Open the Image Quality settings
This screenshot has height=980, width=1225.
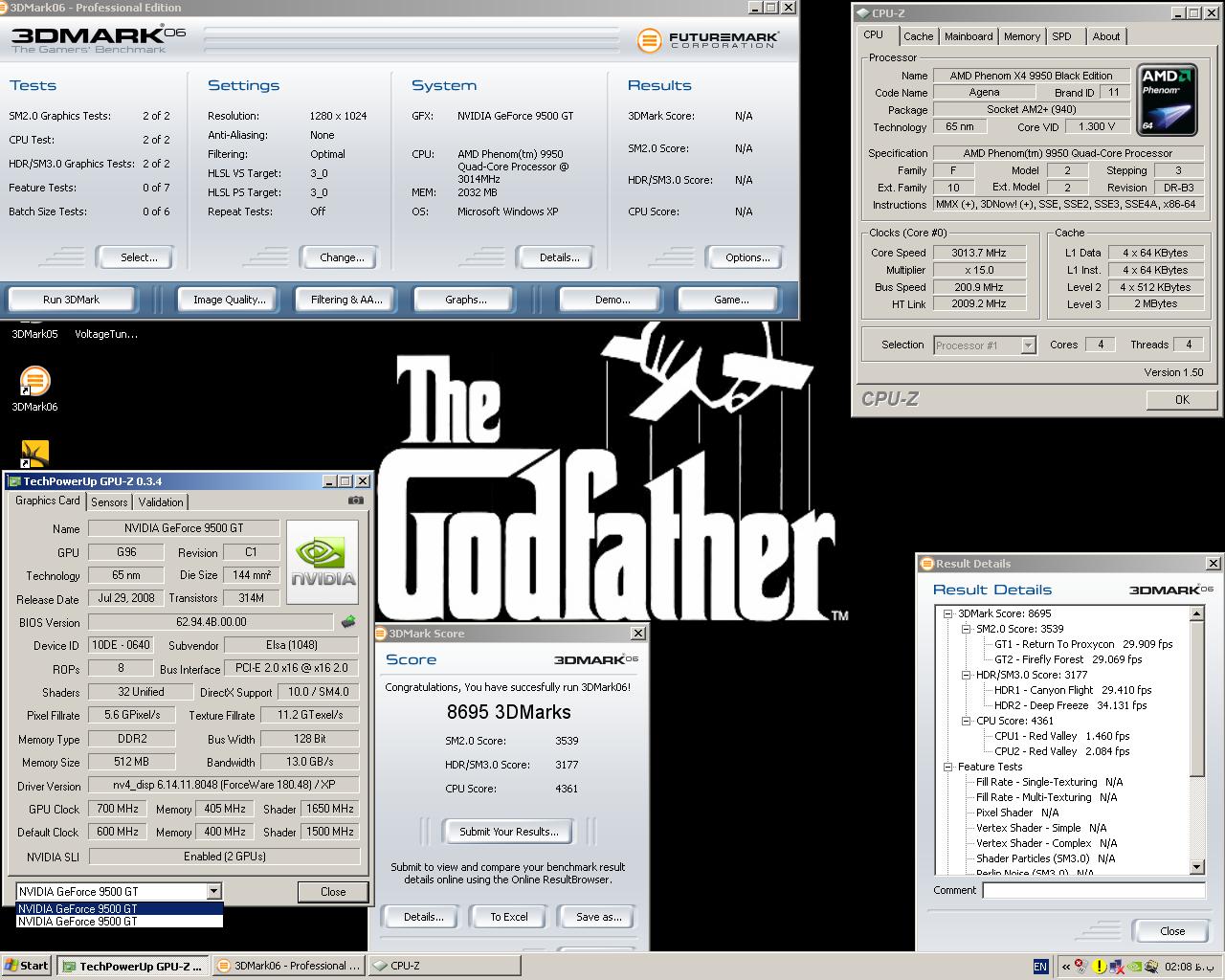coord(230,300)
